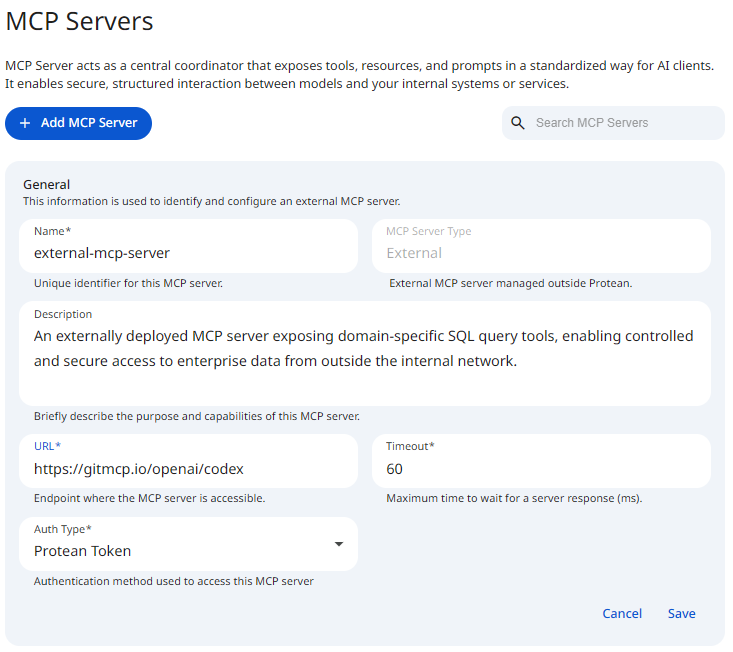
Task: Click the Name* label above the name field
Action: (52, 231)
